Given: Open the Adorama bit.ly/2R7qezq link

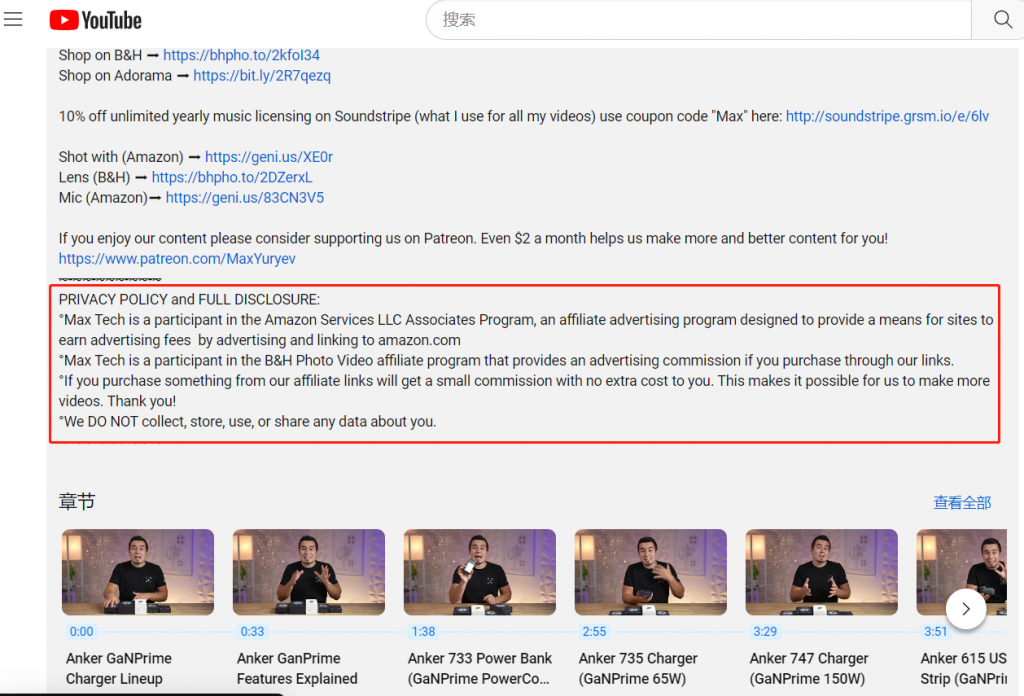Looking at the screenshot, I should (262, 76).
